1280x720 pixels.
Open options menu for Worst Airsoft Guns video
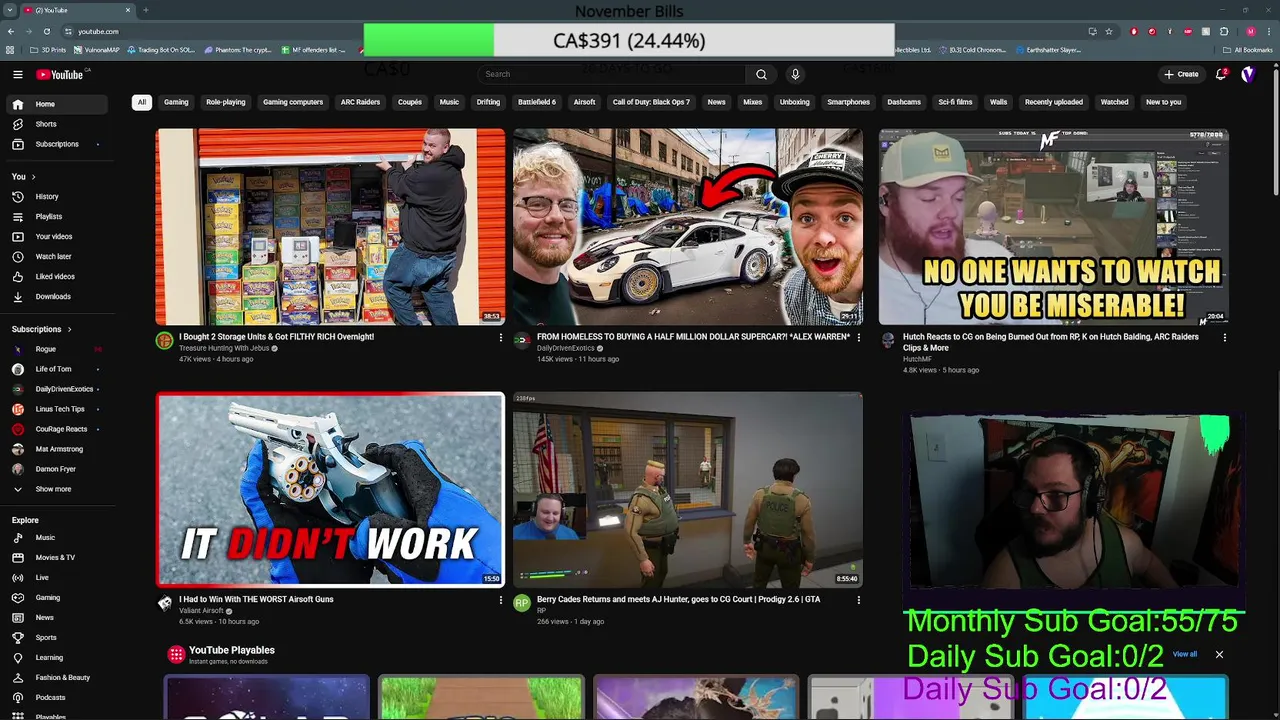point(501,600)
